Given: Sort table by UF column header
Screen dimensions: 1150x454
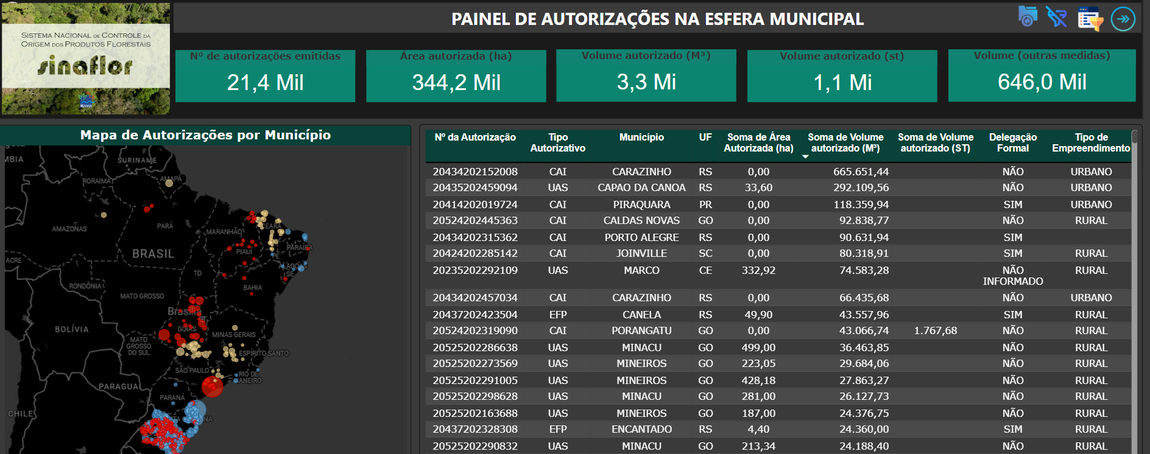Looking at the screenshot, I should (705, 137).
